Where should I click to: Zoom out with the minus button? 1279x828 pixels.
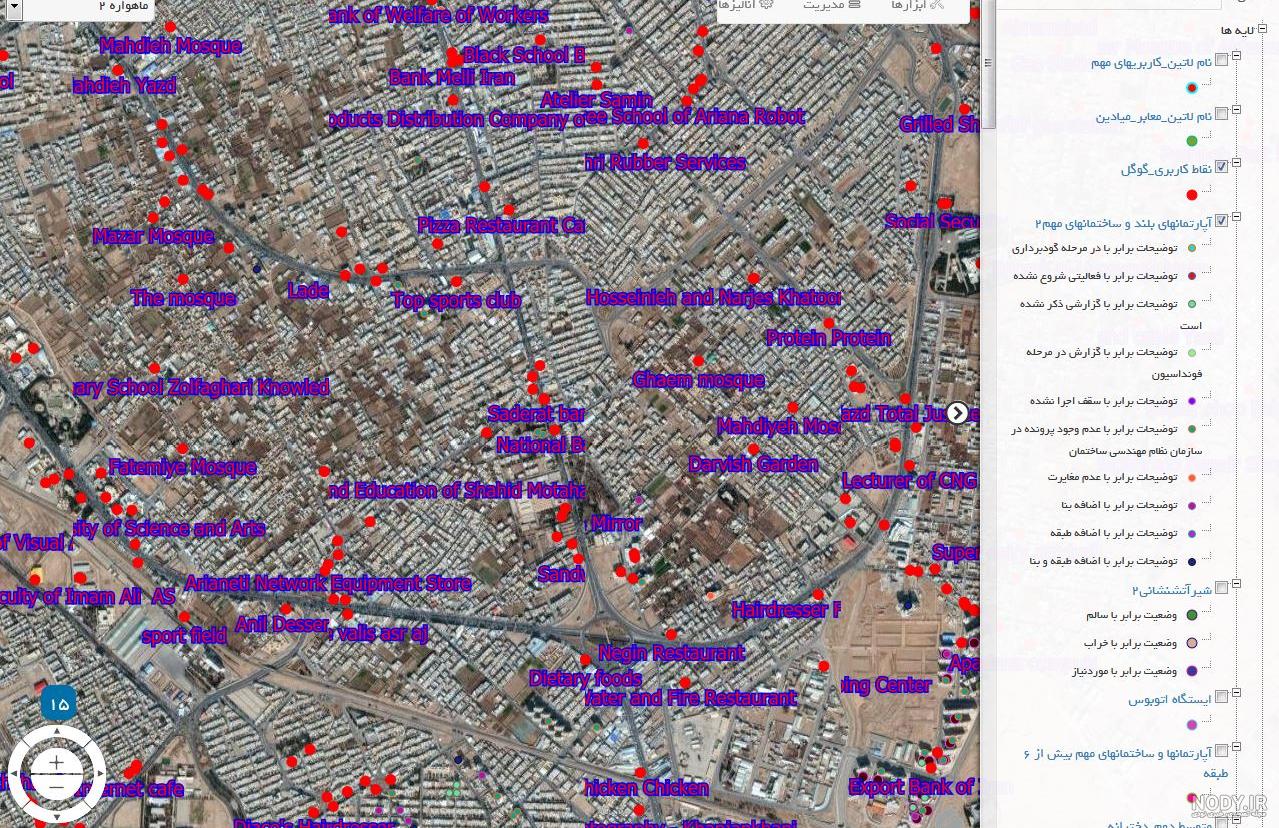coord(56,785)
